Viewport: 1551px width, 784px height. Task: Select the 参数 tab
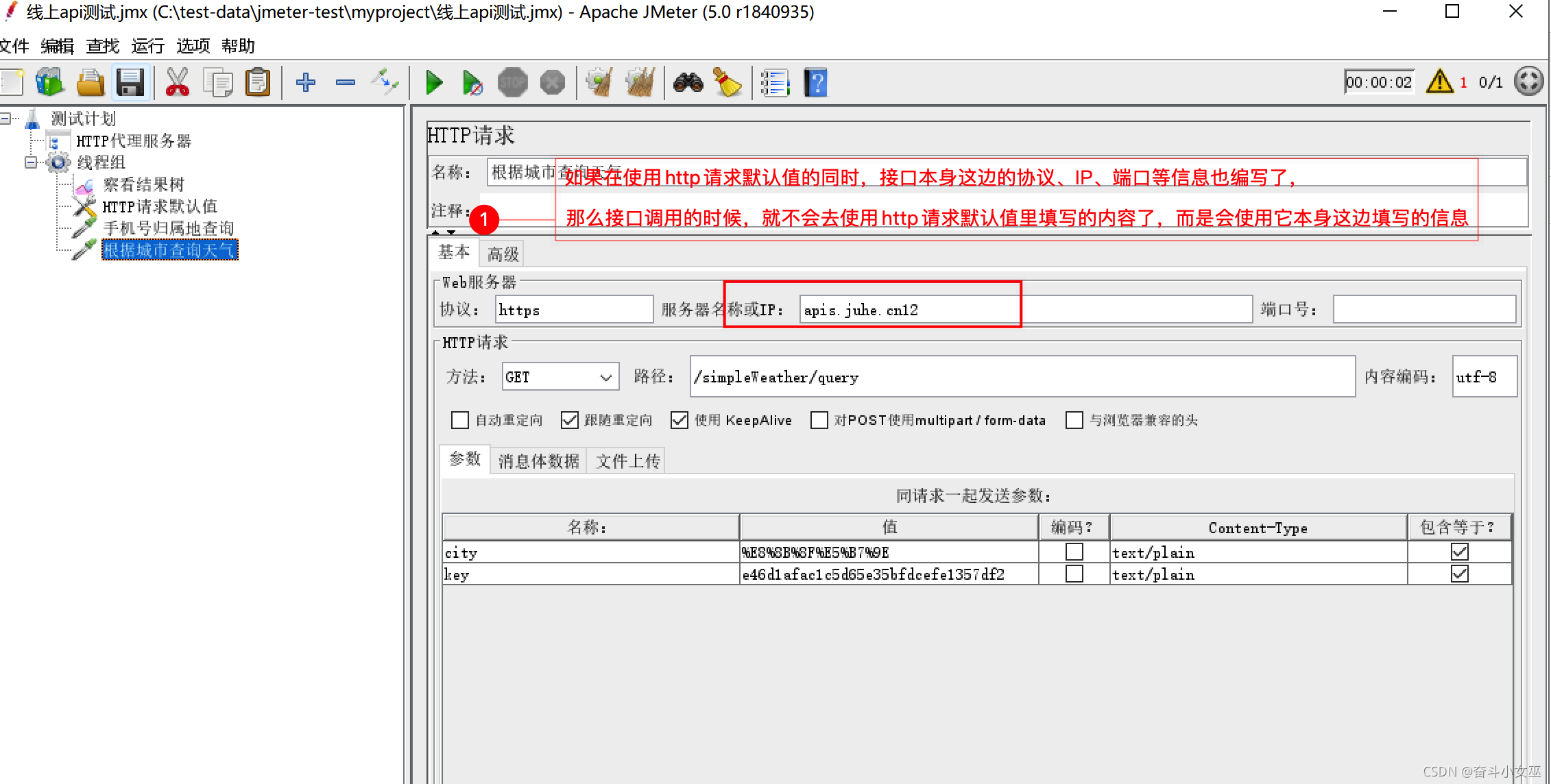[465, 459]
